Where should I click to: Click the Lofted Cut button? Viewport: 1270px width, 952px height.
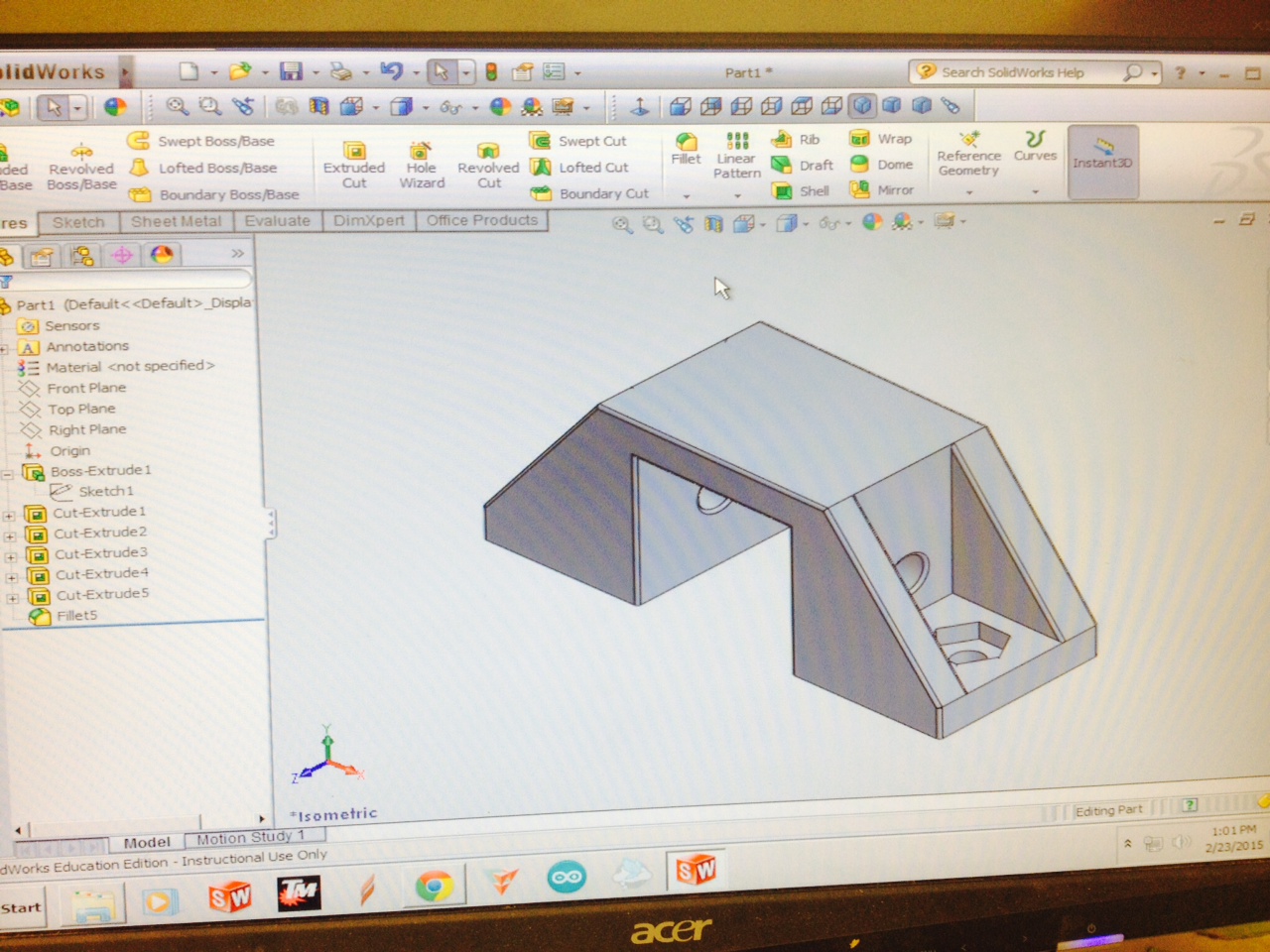[x=579, y=168]
